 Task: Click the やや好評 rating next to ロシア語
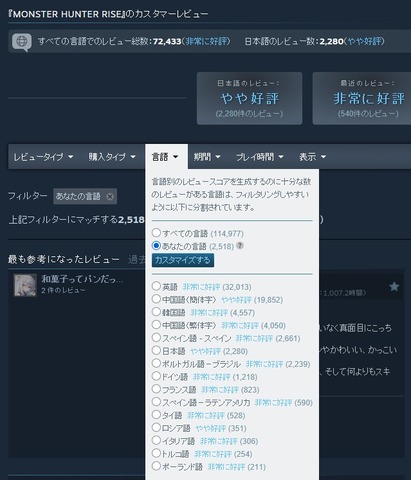[x=211, y=428]
